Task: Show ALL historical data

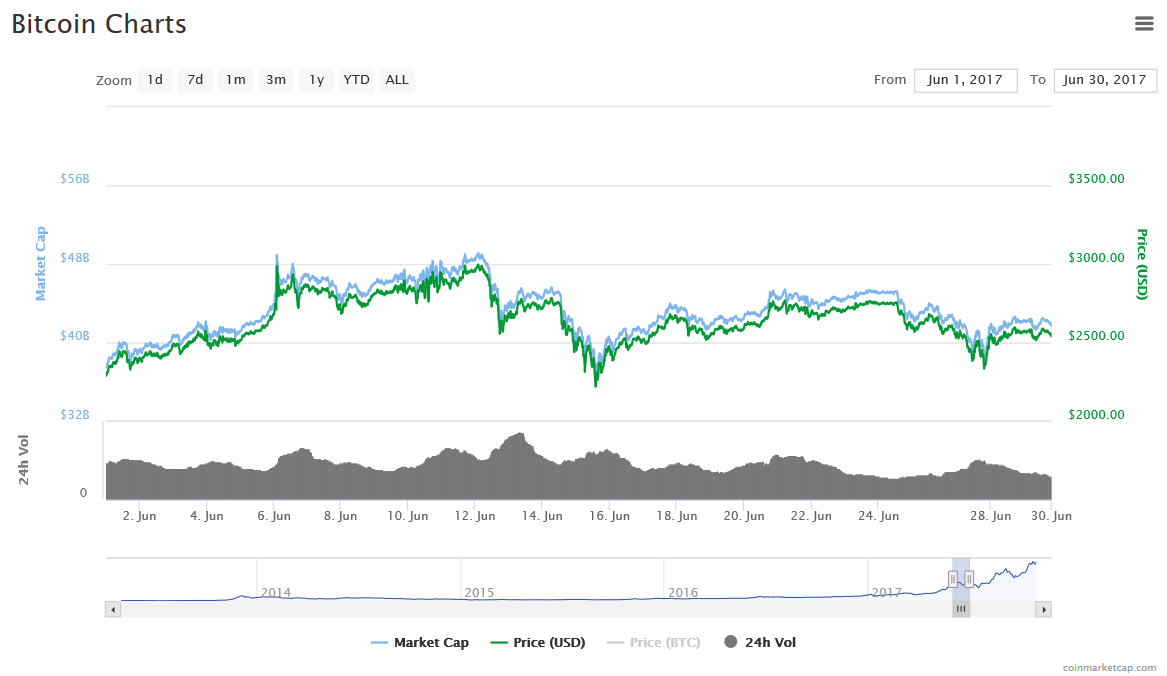Action: point(397,80)
